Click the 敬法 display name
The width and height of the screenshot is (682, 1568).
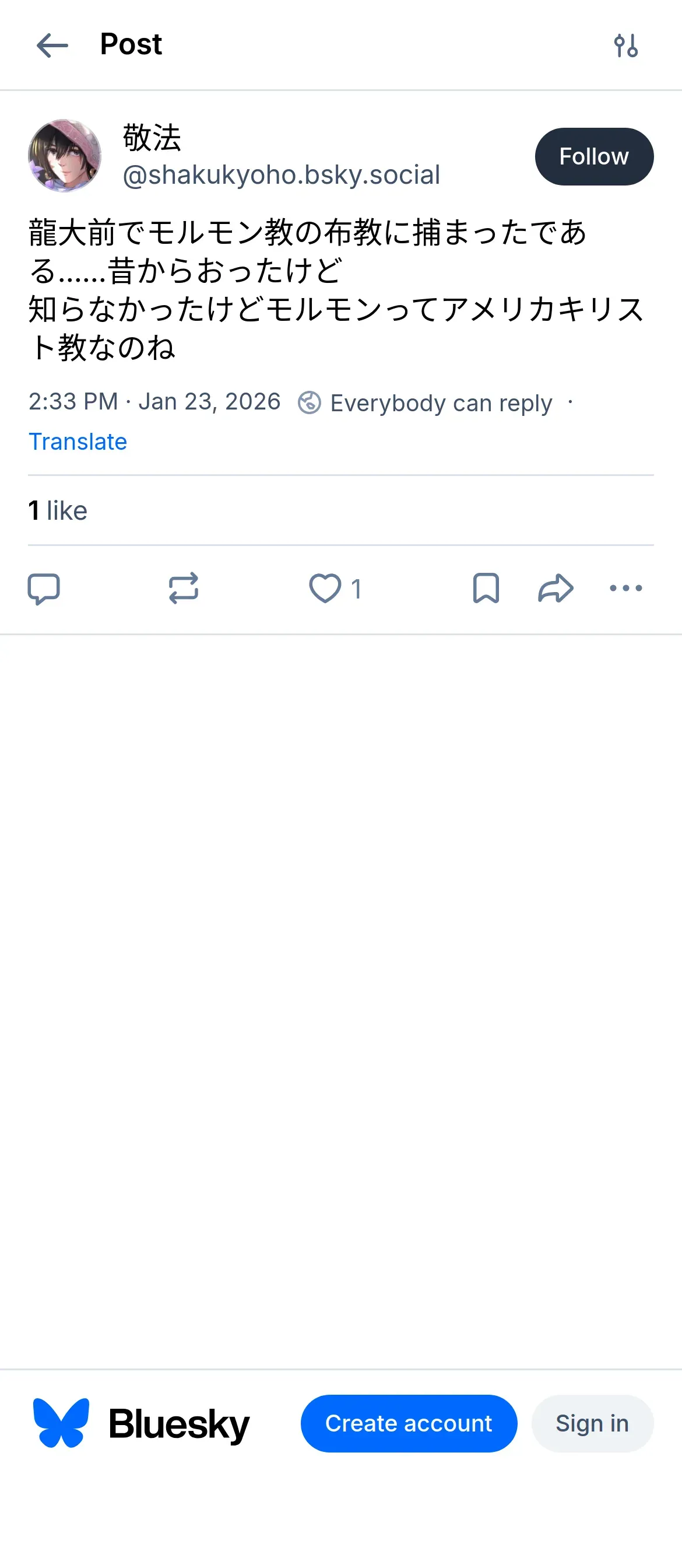tap(152, 138)
